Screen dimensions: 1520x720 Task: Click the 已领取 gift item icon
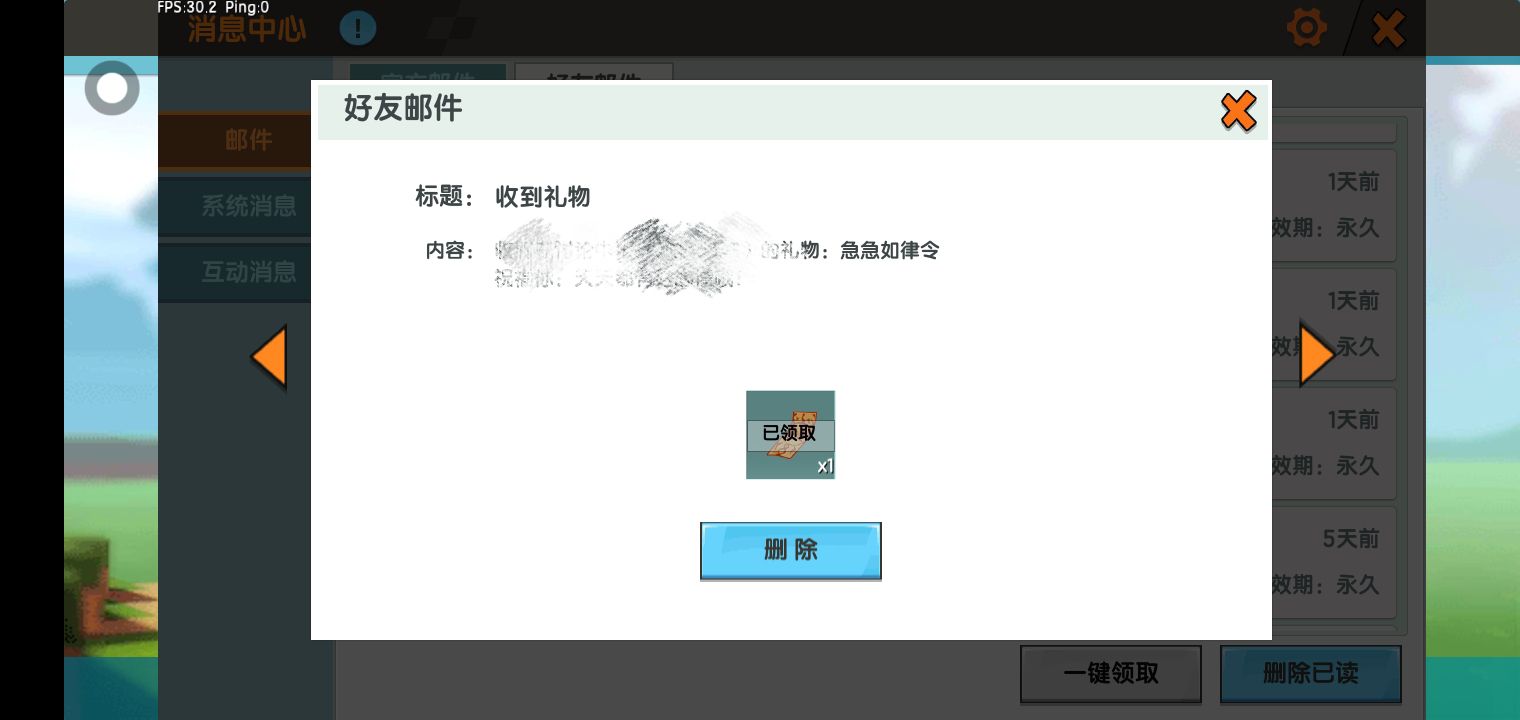coord(790,434)
